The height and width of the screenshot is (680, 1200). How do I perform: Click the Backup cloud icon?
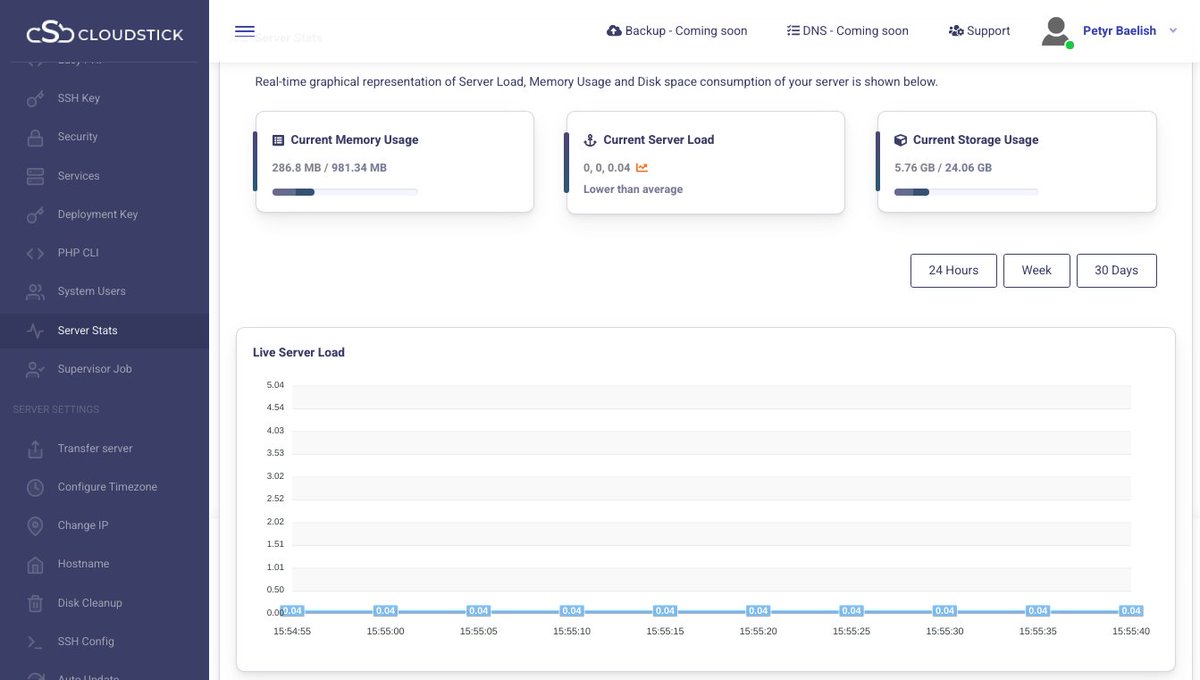tap(614, 31)
